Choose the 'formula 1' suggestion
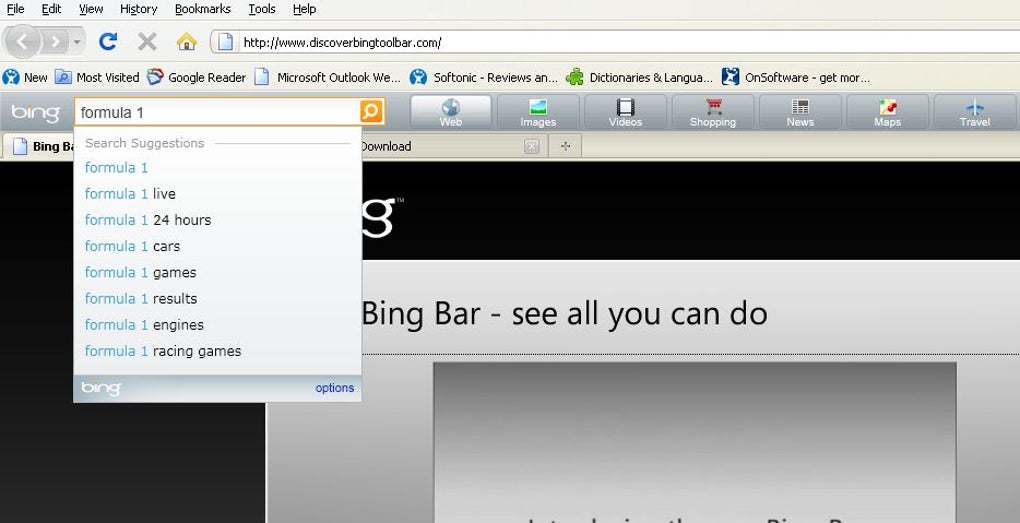Image resolution: width=1020 pixels, height=523 pixels. (x=217, y=168)
